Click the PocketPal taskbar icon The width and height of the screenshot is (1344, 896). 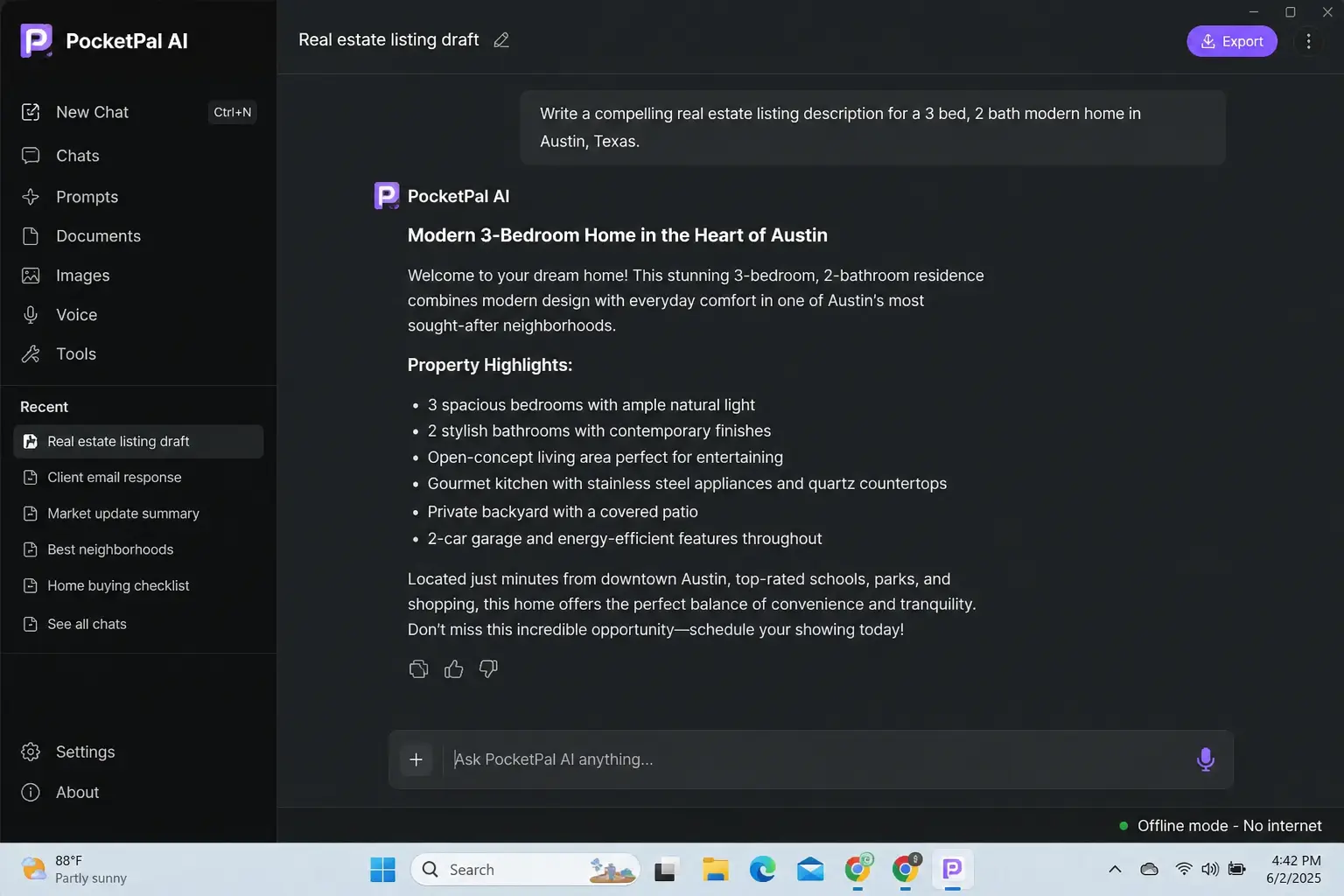tap(952, 870)
